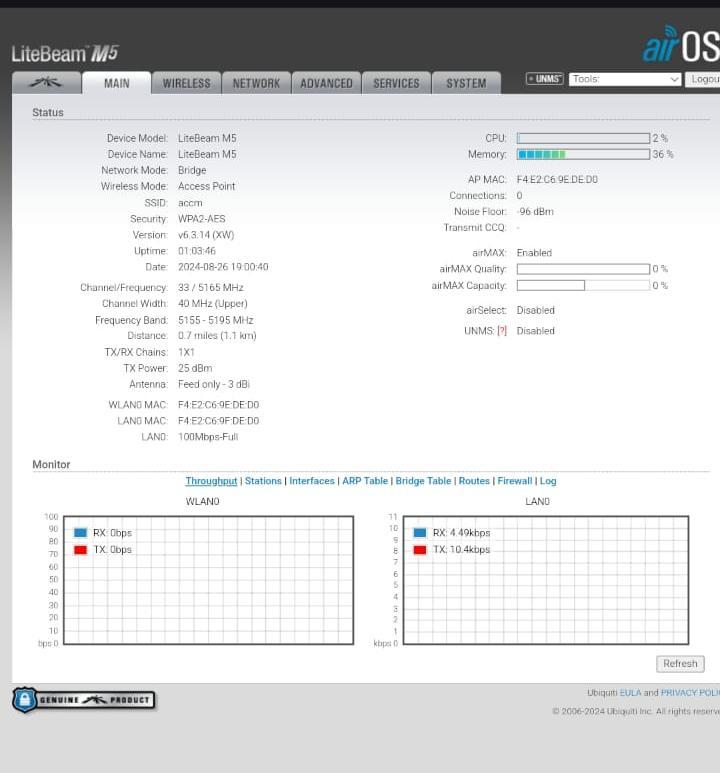The height and width of the screenshot is (773, 720).
Task: Open the Interfaces monitor link
Action: point(312,481)
